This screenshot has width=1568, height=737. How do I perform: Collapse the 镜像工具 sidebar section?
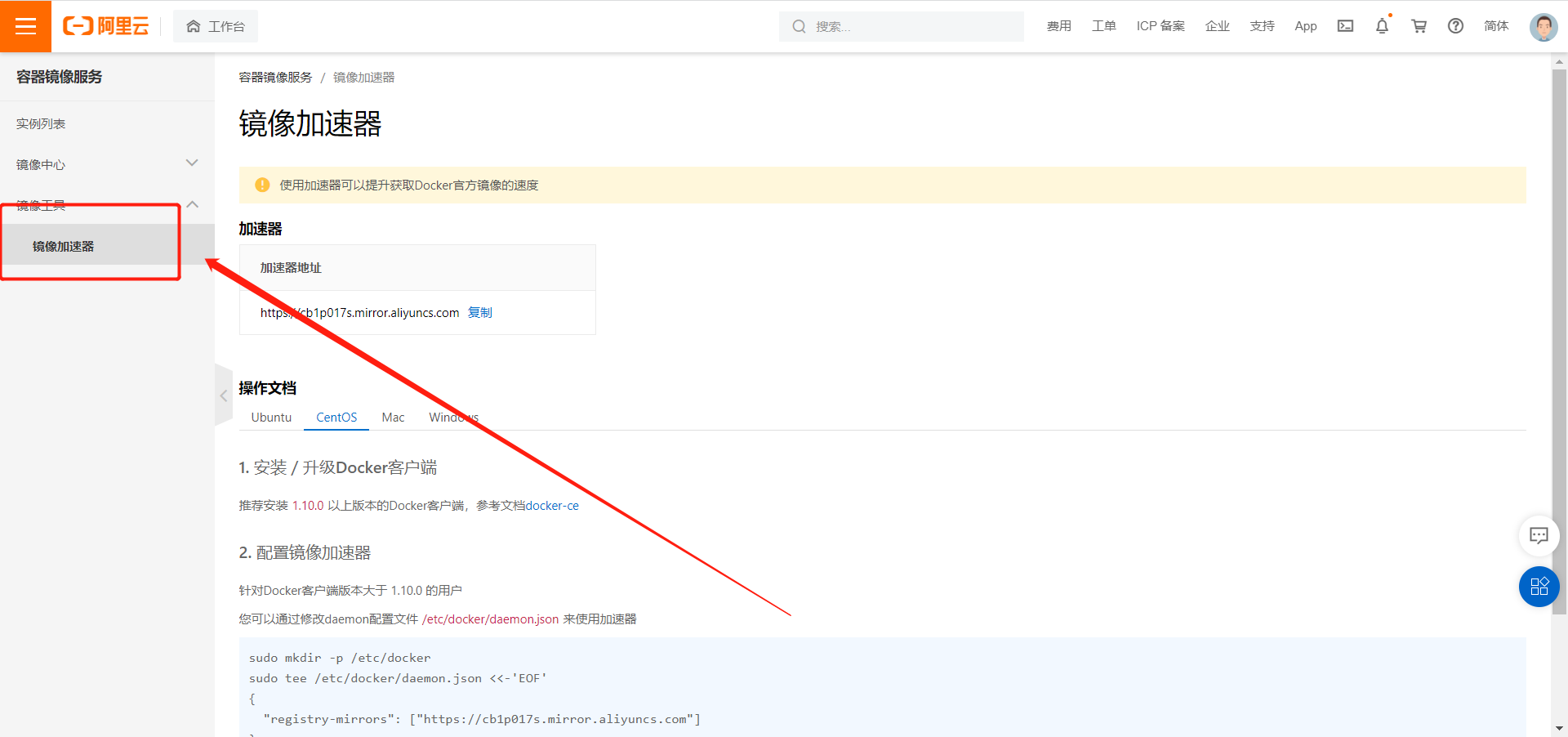pyautogui.click(x=192, y=204)
